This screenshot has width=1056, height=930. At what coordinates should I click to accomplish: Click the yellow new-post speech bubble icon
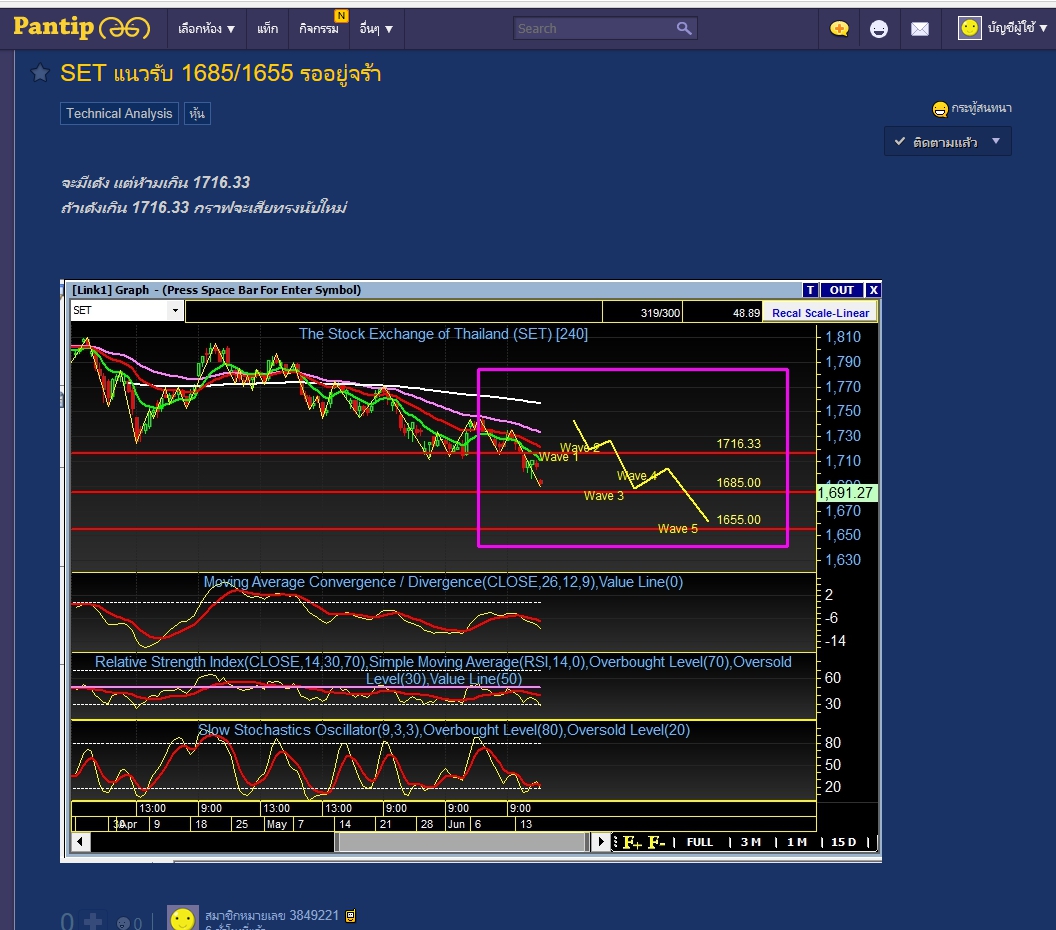coord(839,29)
